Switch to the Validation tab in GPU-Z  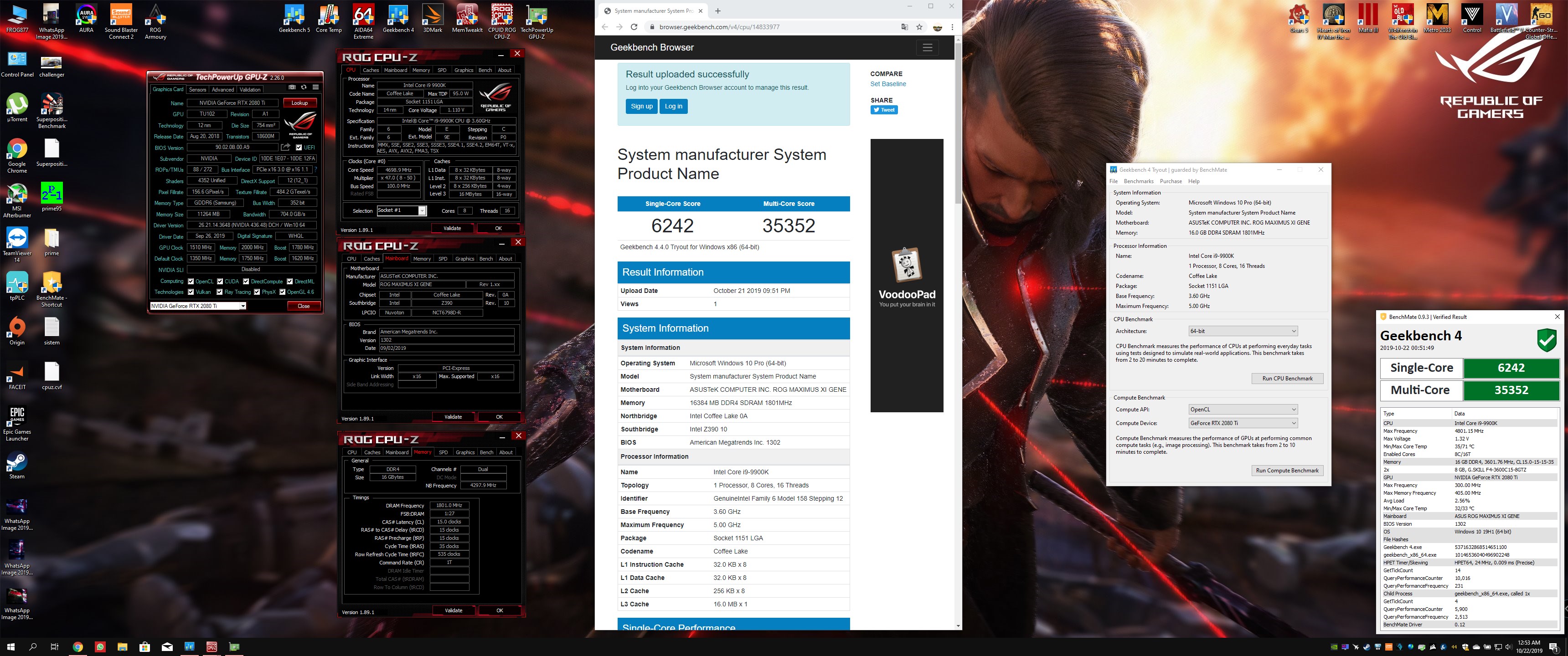click(x=250, y=89)
